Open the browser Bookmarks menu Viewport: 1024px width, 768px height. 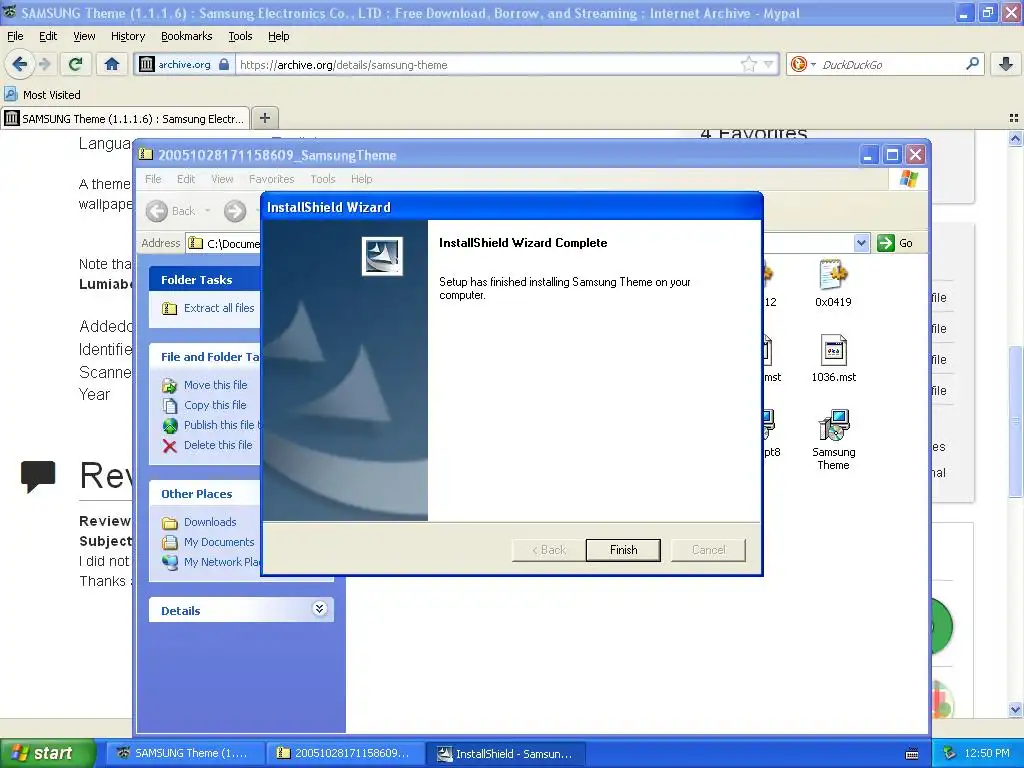tap(187, 36)
